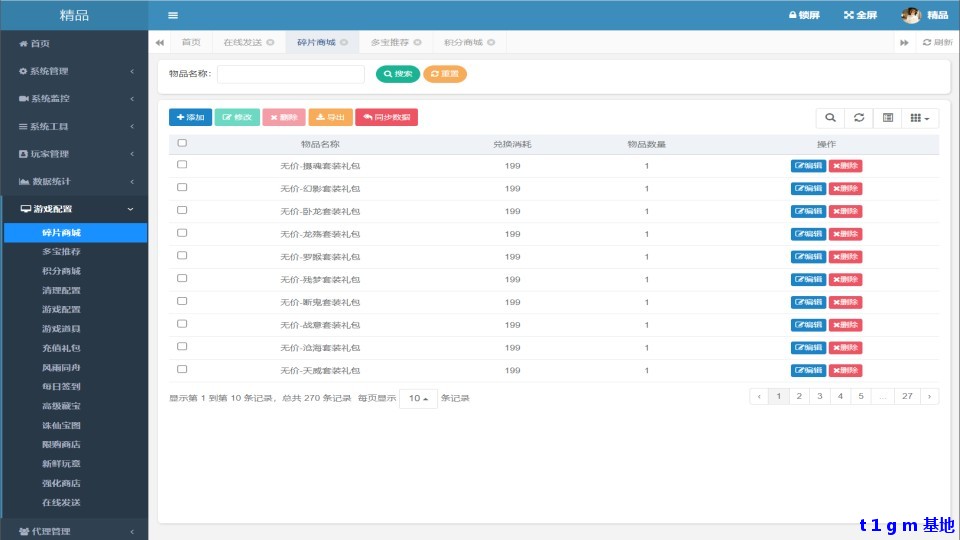The height and width of the screenshot is (540, 960).
Task: Click the 物品名称 search input field
Action: tap(291, 74)
